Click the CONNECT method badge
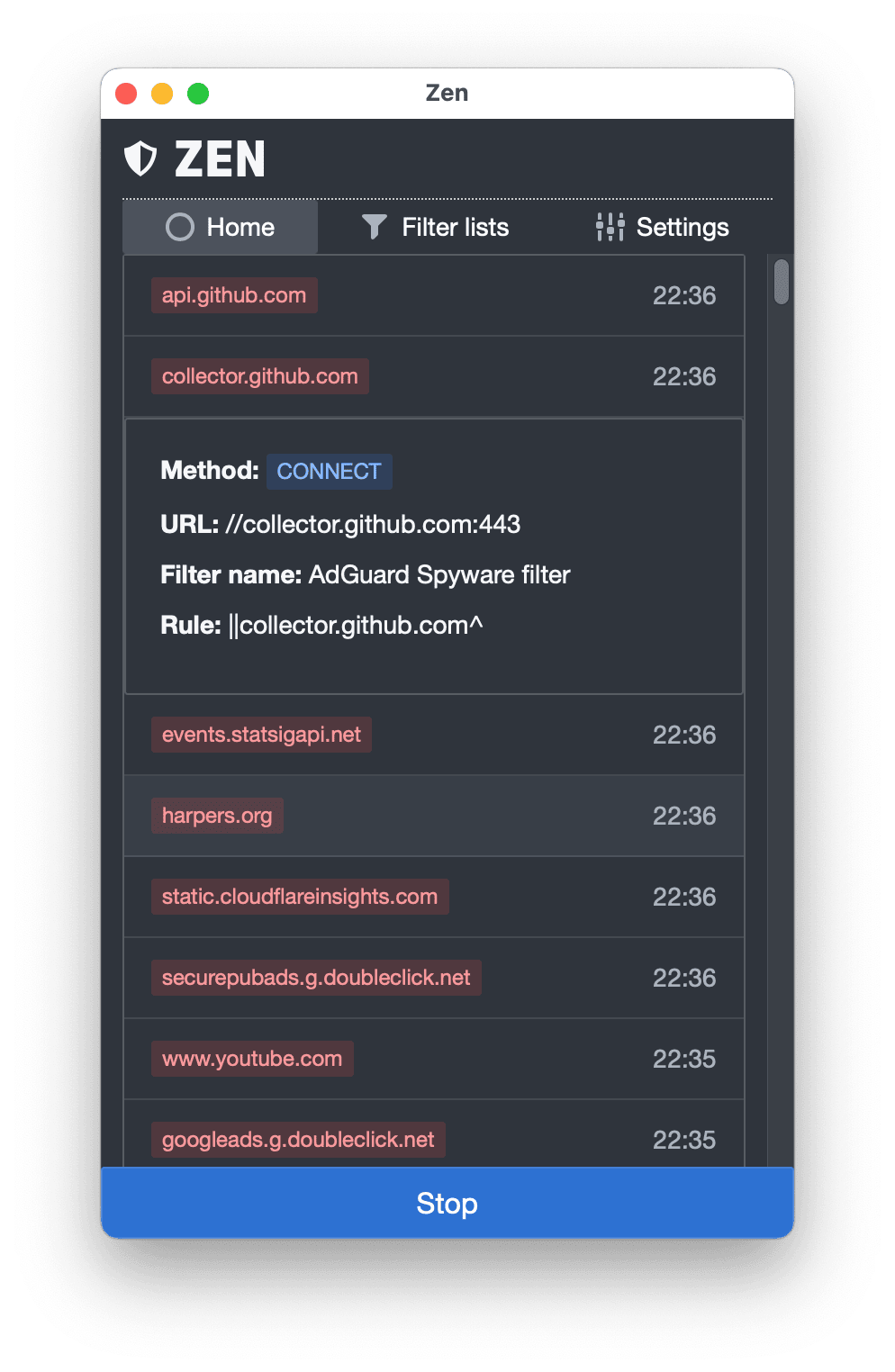895x1372 pixels. [x=329, y=471]
